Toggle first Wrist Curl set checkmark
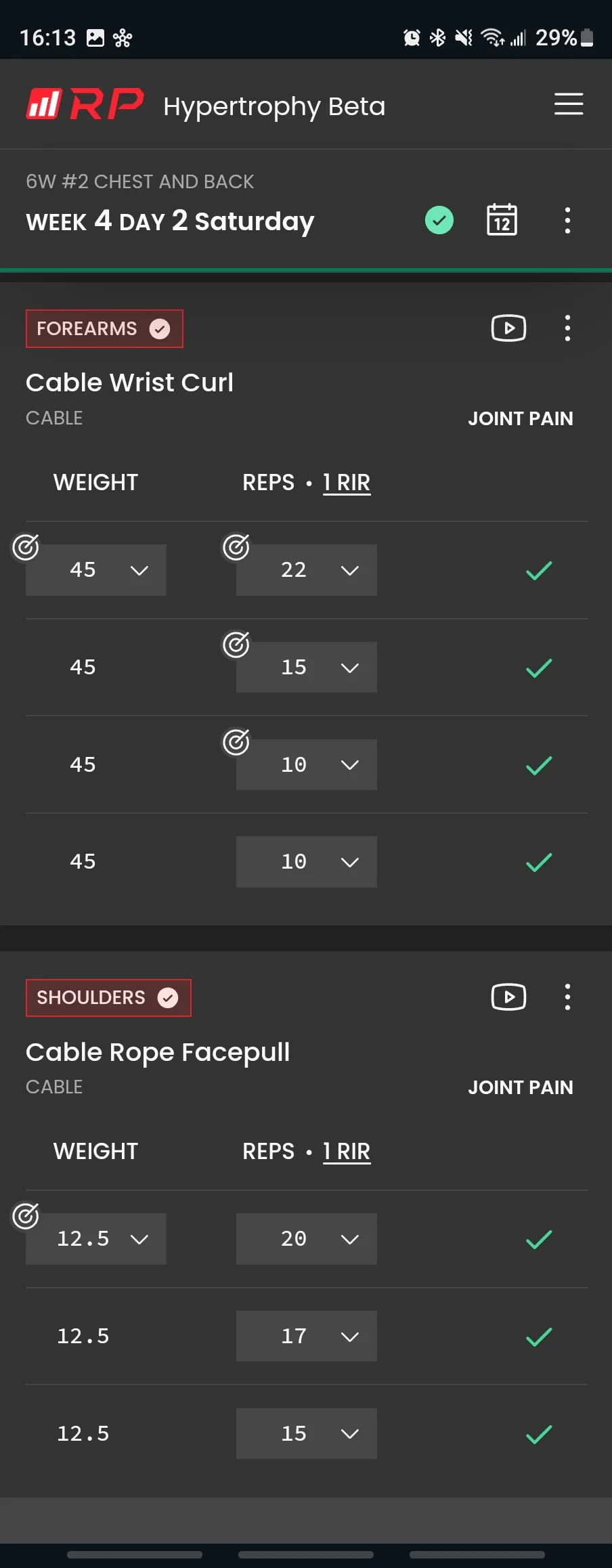Image resolution: width=612 pixels, height=1568 pixels. tap(539, 570)
